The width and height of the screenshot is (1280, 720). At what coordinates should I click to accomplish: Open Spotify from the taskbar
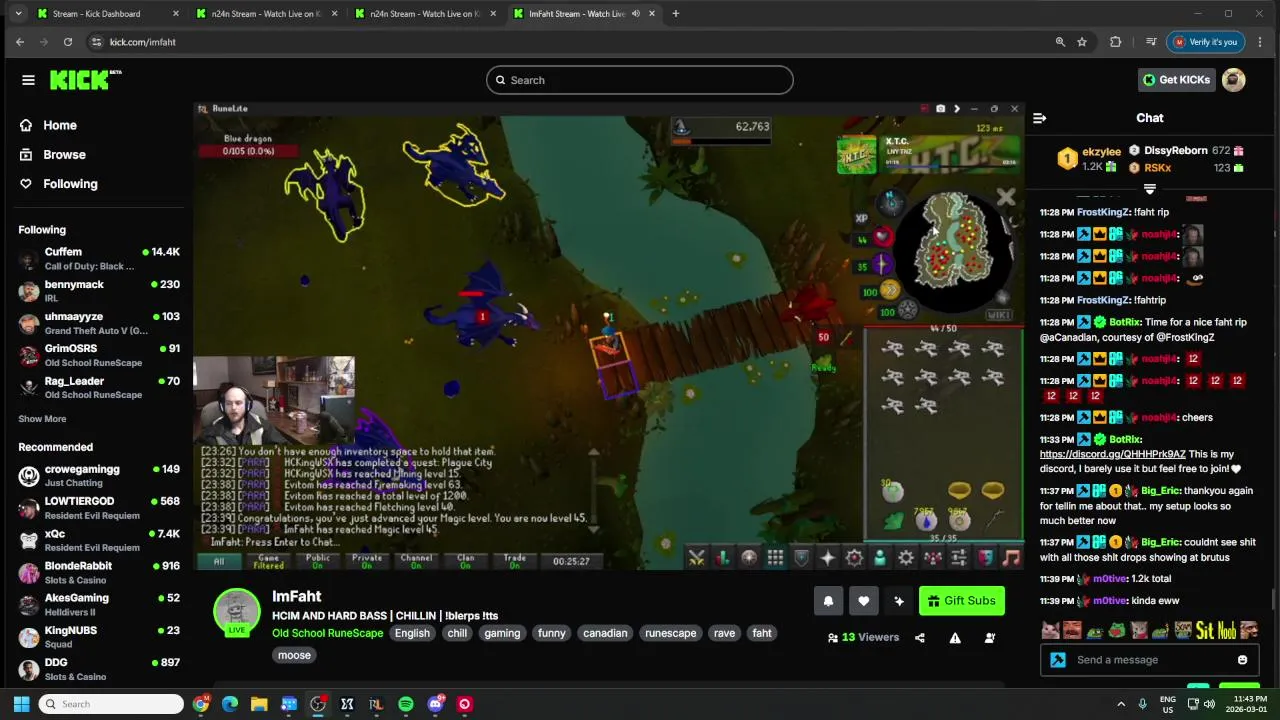tap(405, 704)
